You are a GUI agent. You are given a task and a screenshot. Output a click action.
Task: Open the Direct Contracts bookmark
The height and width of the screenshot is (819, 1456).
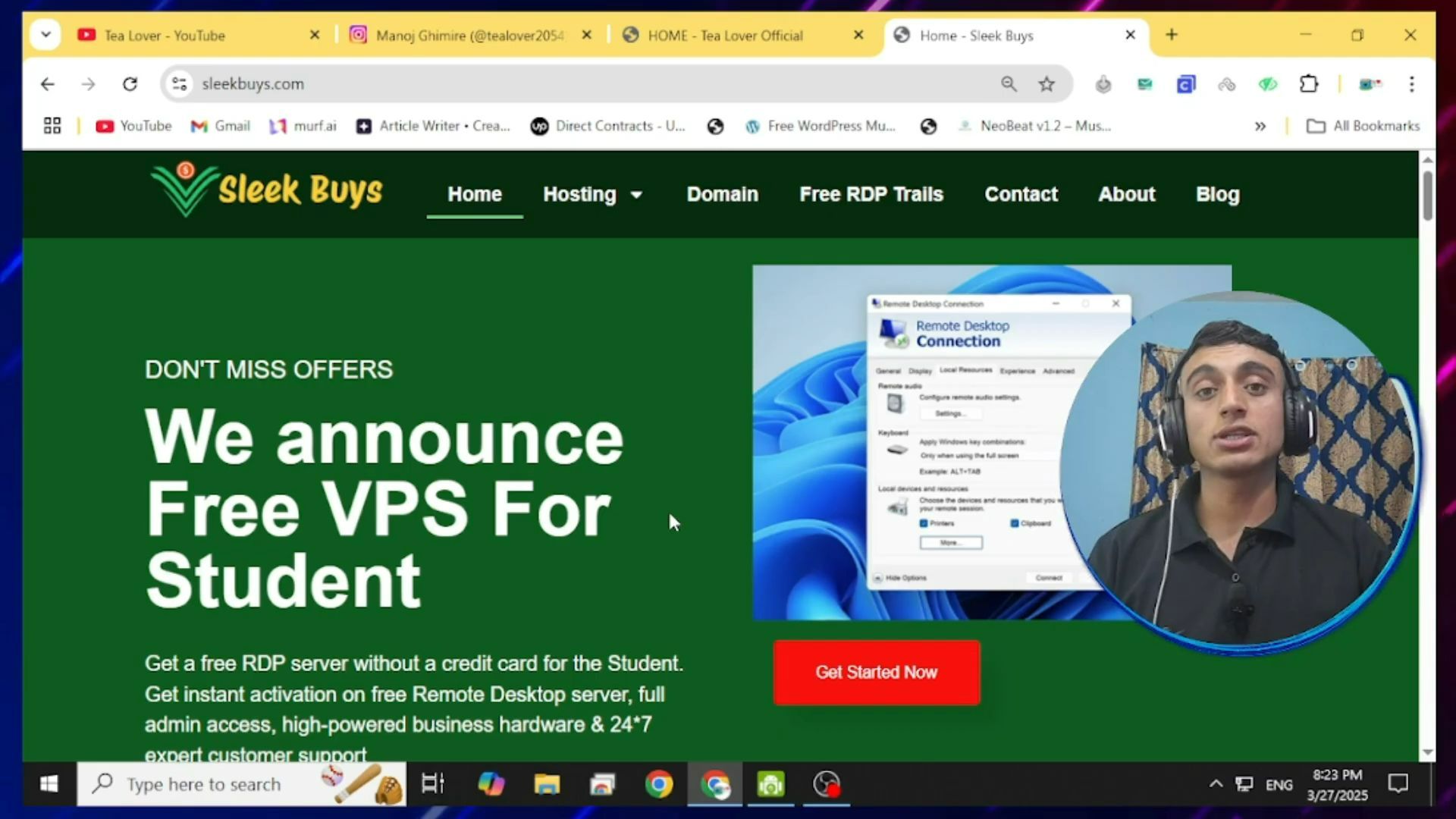(608, 126)
